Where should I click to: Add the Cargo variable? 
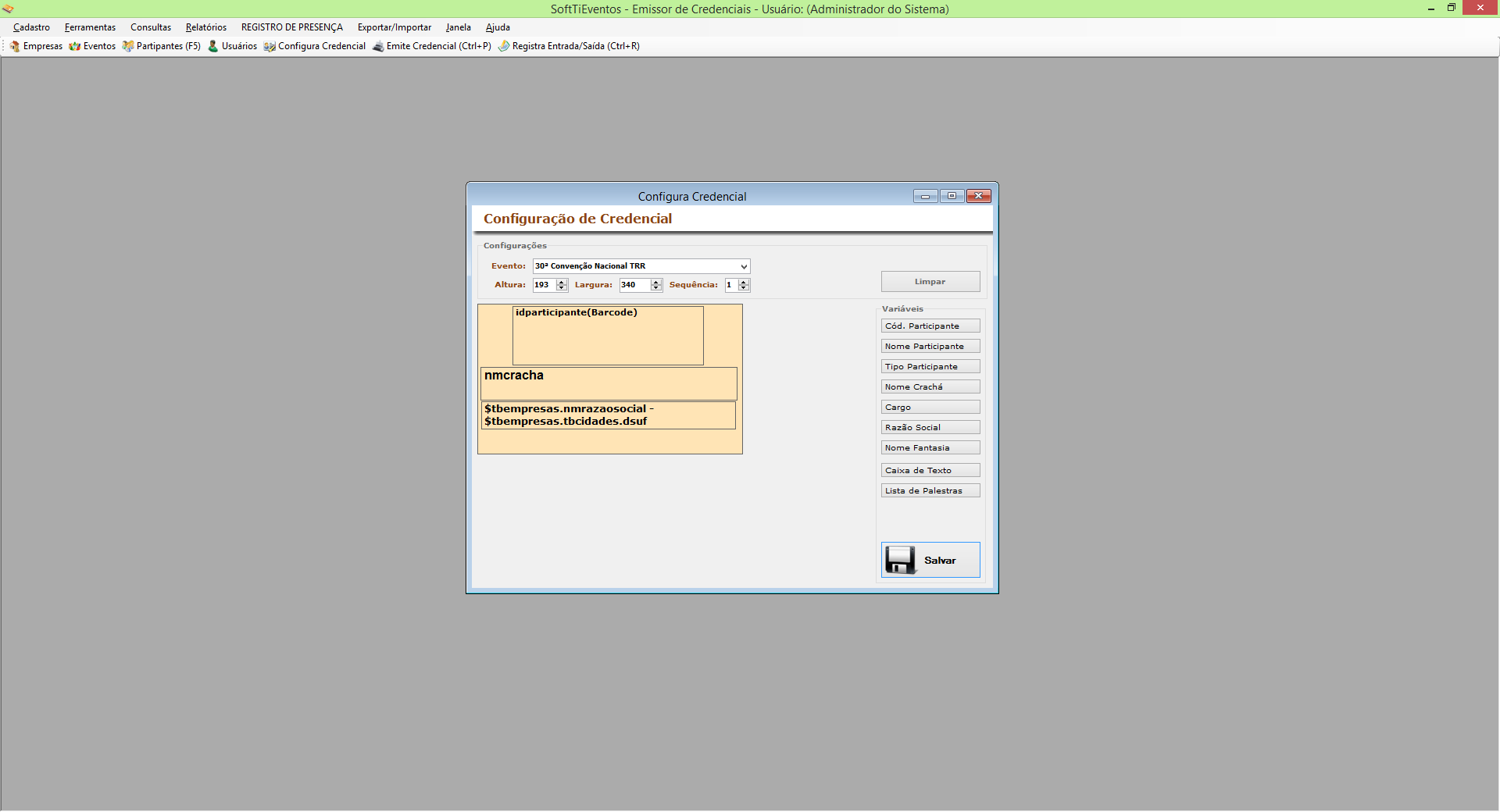[930, 408]
